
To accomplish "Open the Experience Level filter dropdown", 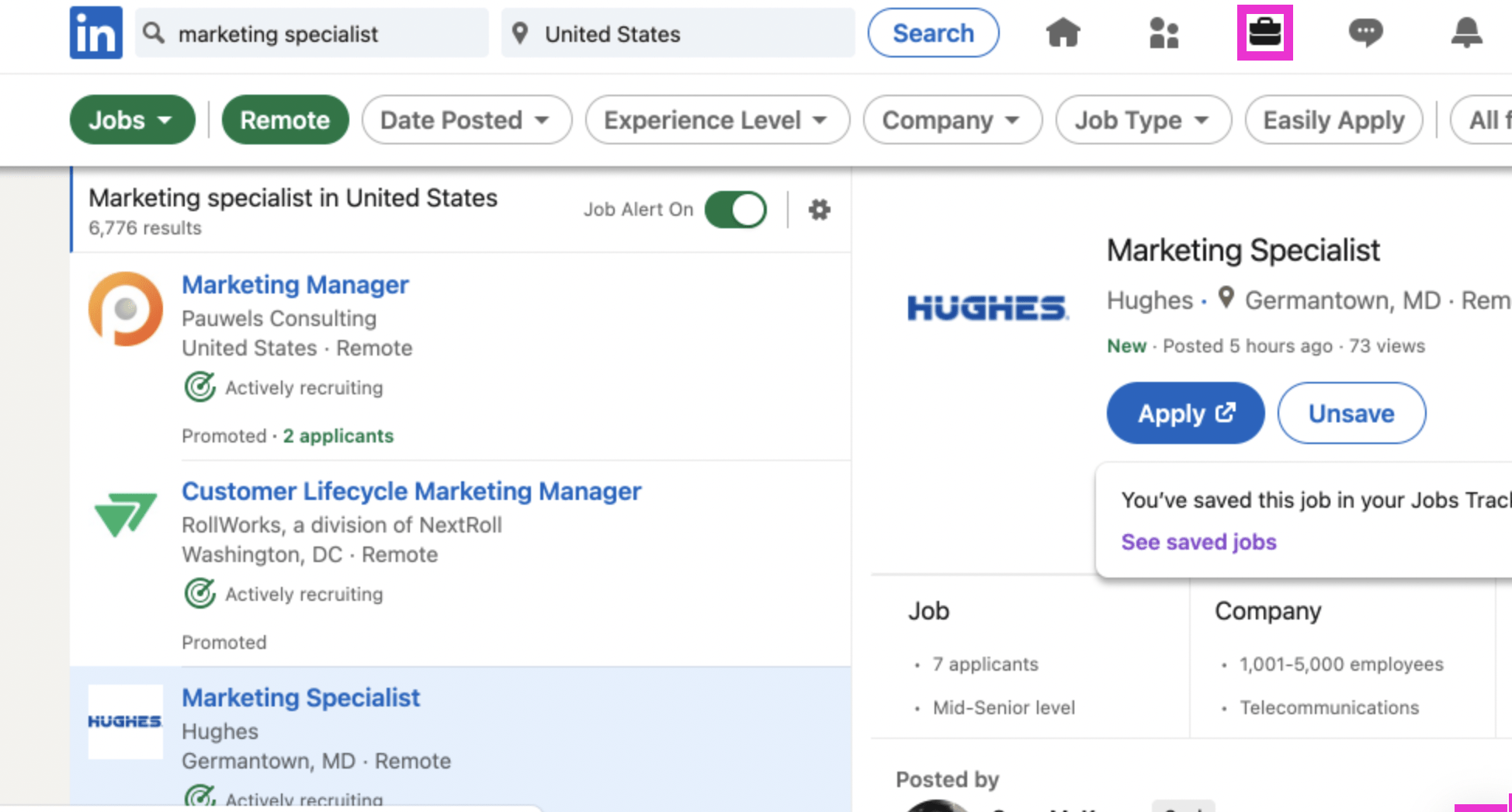I will 717,120.
